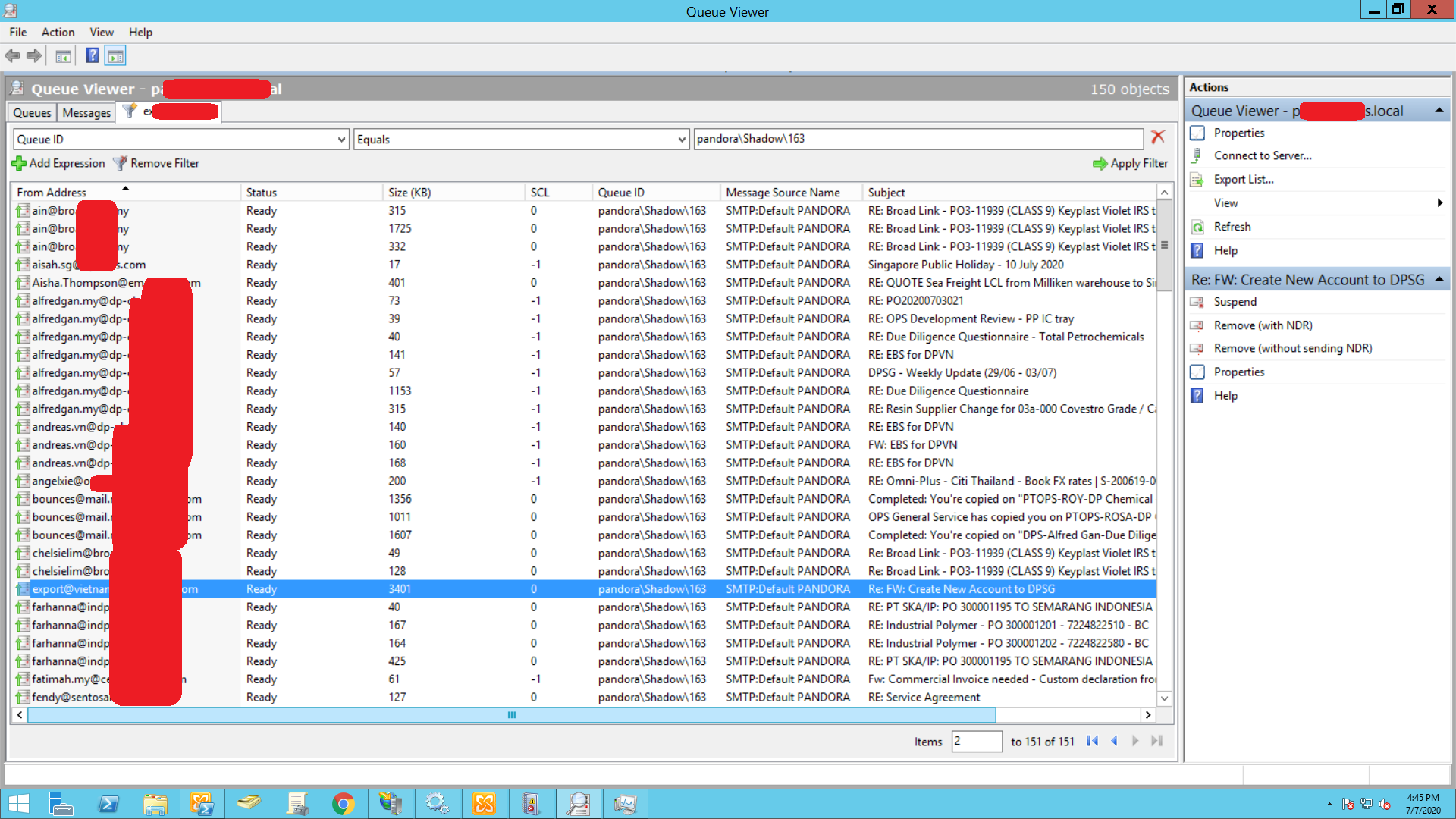Open Google Chrome from the taskbar

344,803
